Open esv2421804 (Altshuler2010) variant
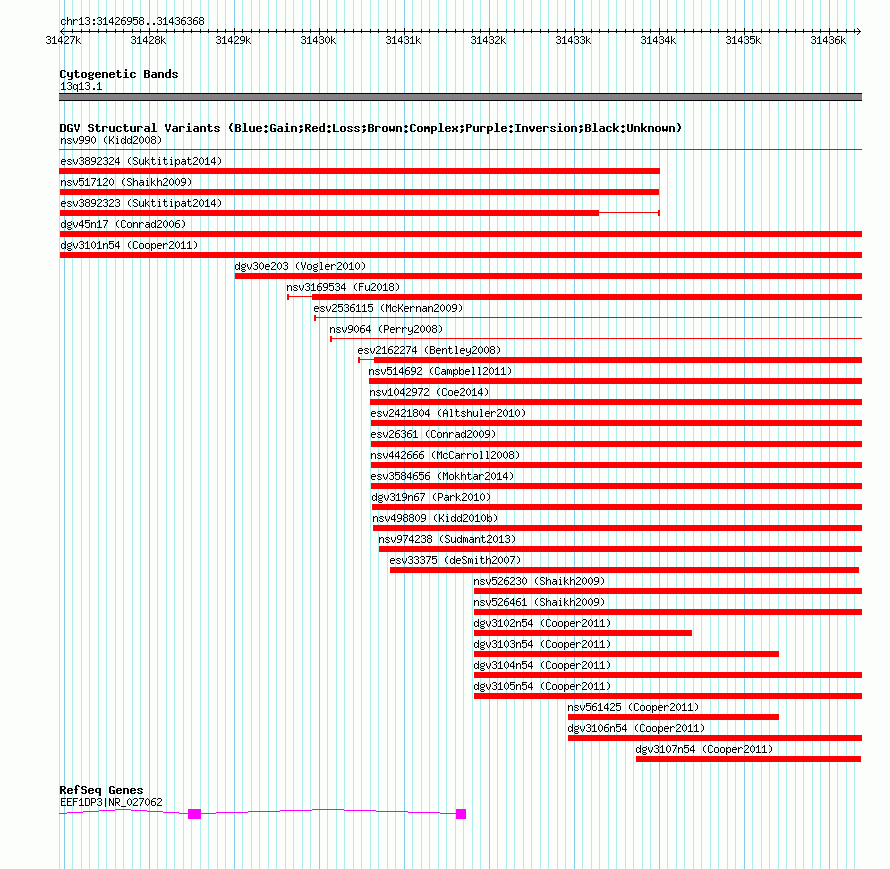Viewport: 890px width, 869px height. point(448,413)
